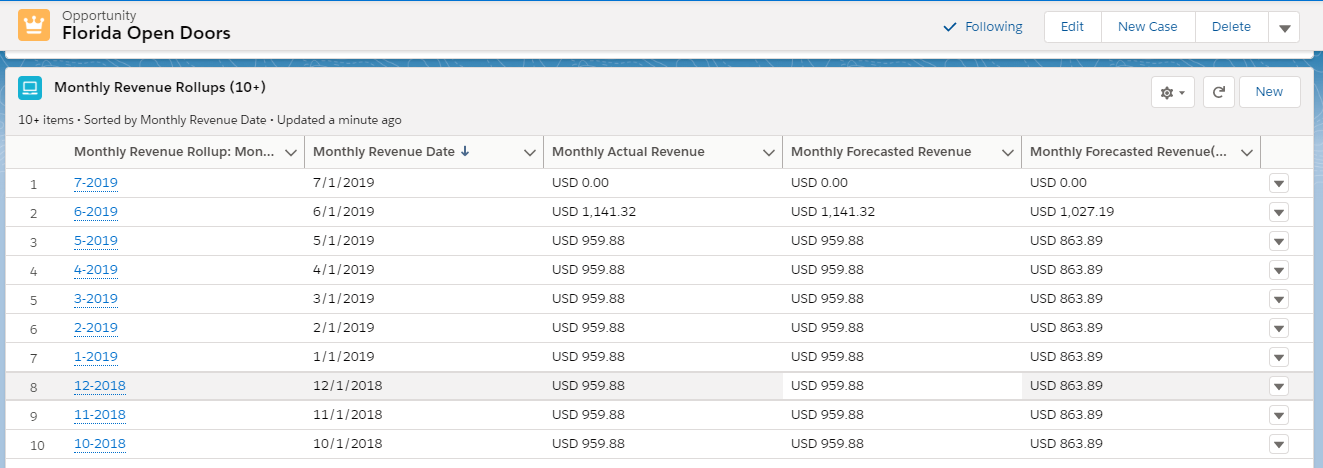
Task: Click the Following button
Action: (x=983, y=27)
